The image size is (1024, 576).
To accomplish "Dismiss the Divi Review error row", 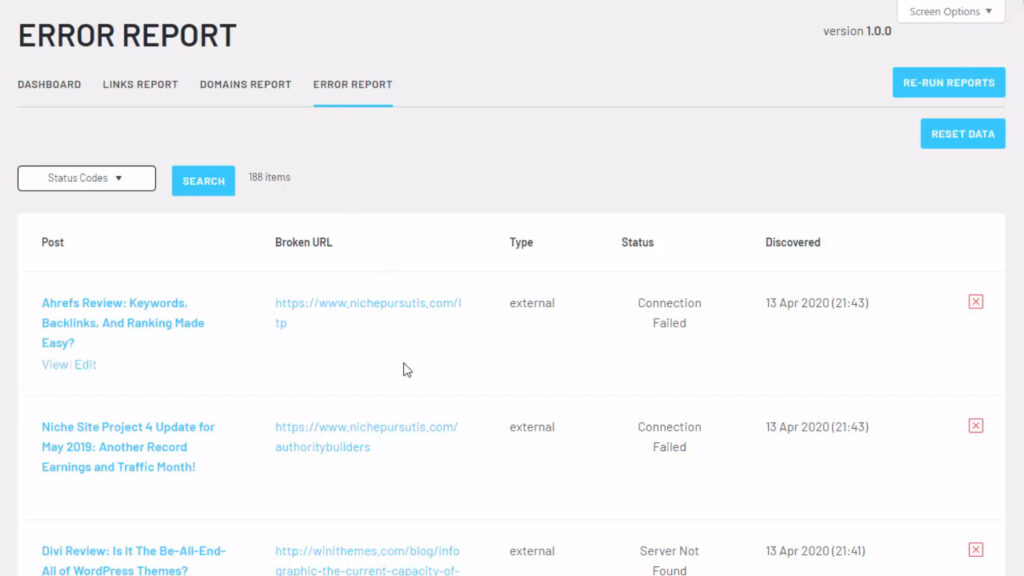I will click(x=976, y=550).
